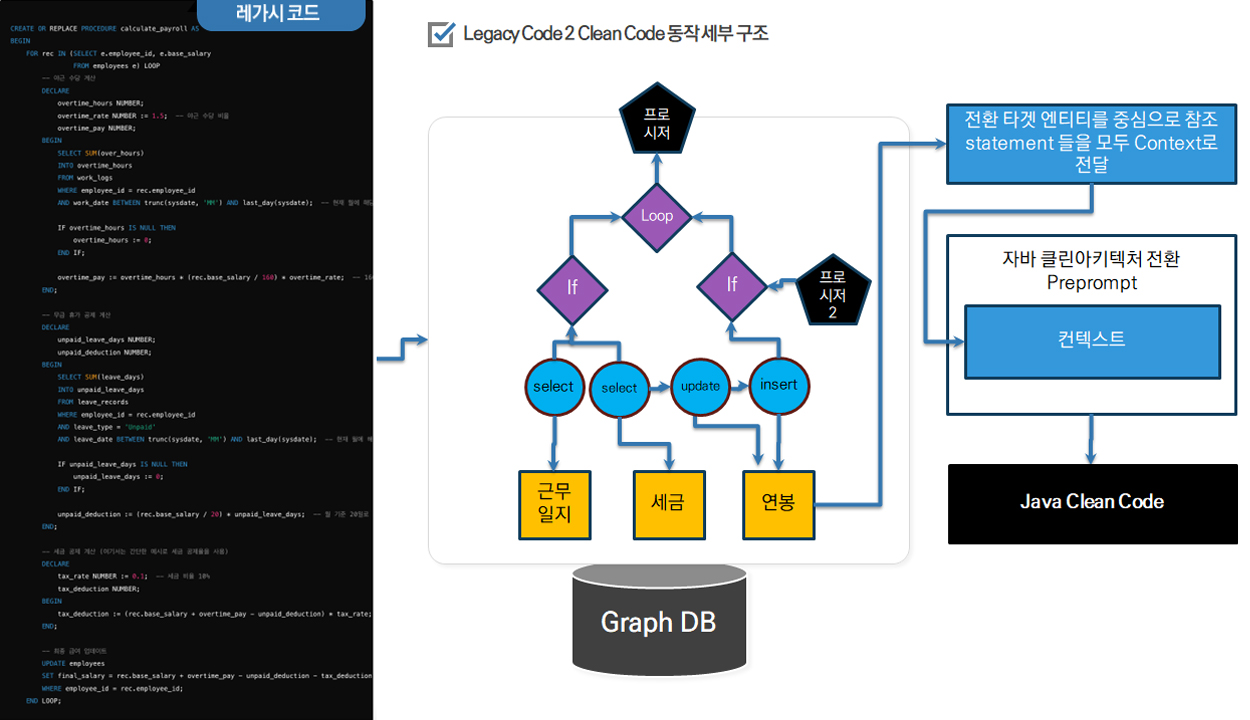Click the 자바 클린아키텍처 전환 Preprompt heading
Viewport: 1250px width, 720px height.
(x=1091, y=270)
